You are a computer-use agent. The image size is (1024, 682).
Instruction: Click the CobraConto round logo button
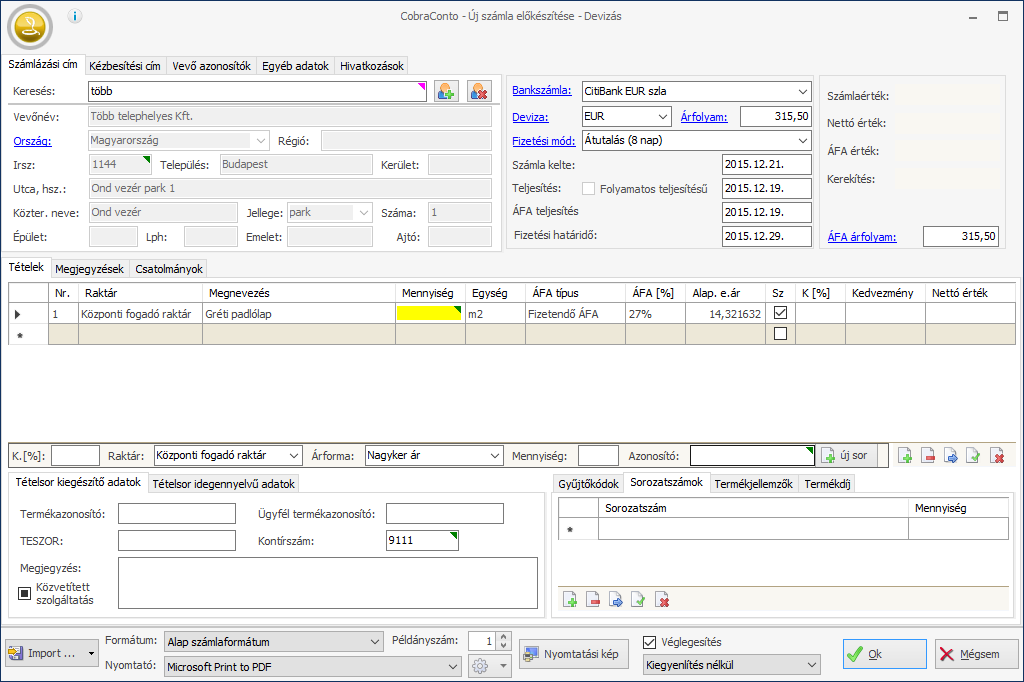[x=28, y=28]
